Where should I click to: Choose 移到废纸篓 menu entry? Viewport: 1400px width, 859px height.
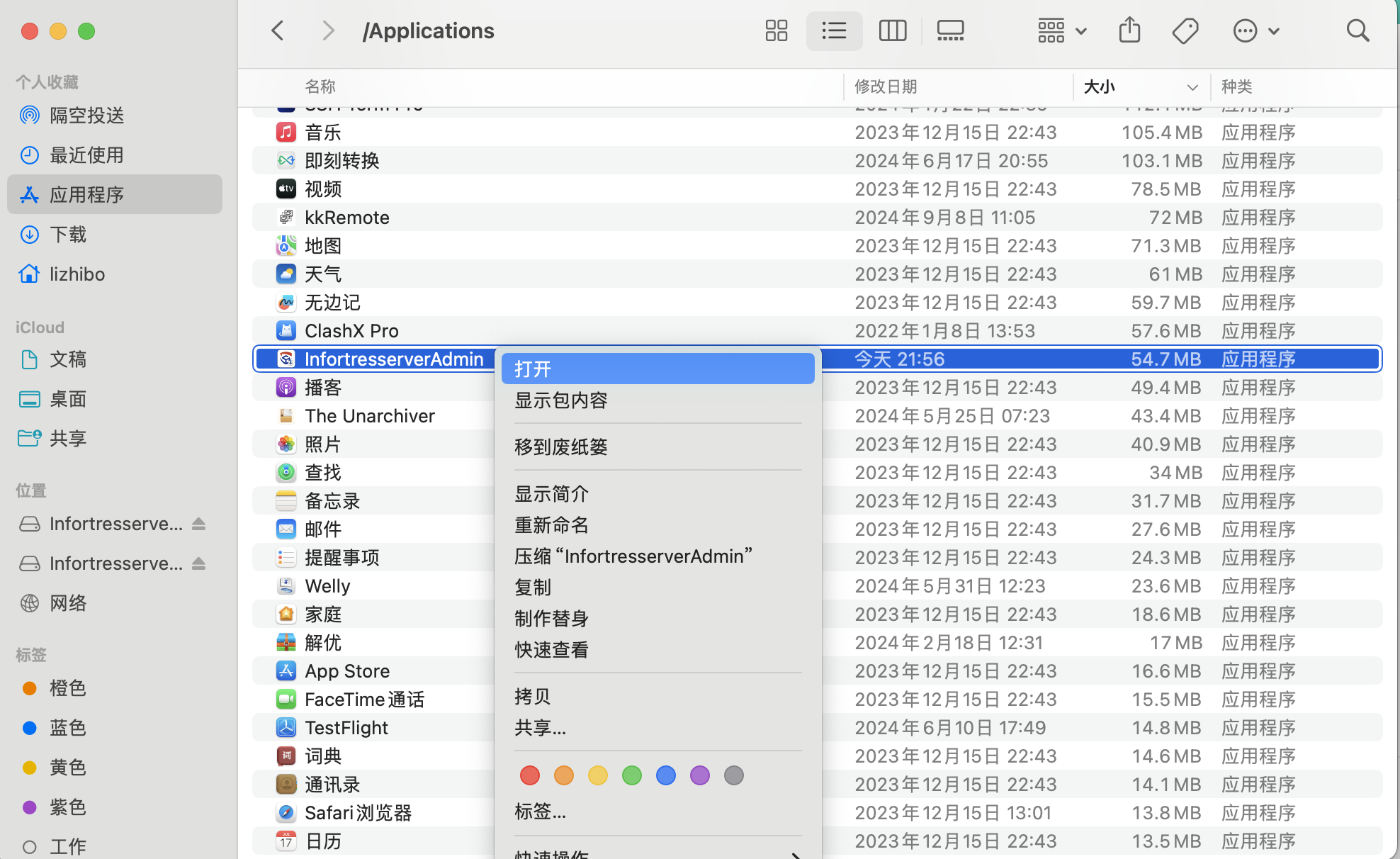(x=561, y=447)
